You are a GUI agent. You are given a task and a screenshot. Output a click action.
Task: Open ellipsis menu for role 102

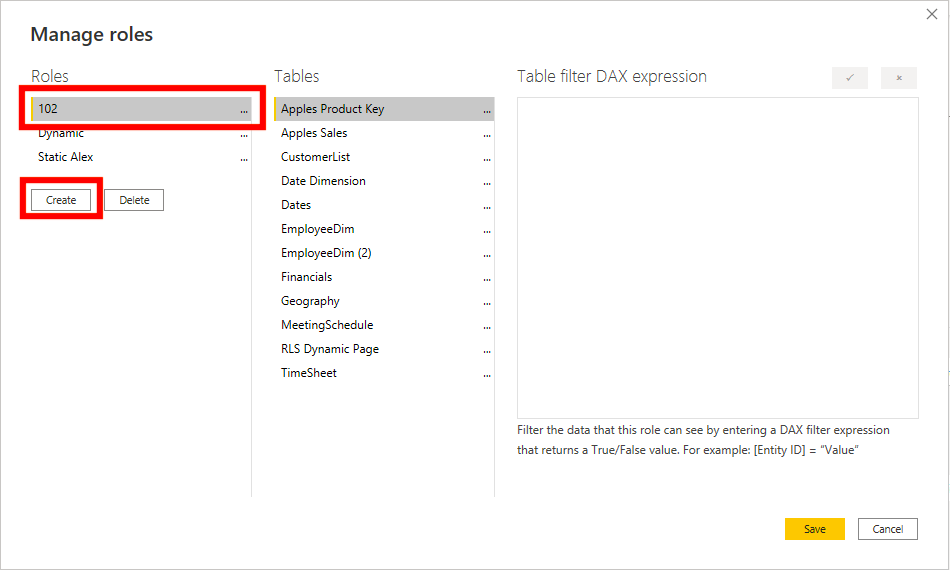click(x=244, y=110)
